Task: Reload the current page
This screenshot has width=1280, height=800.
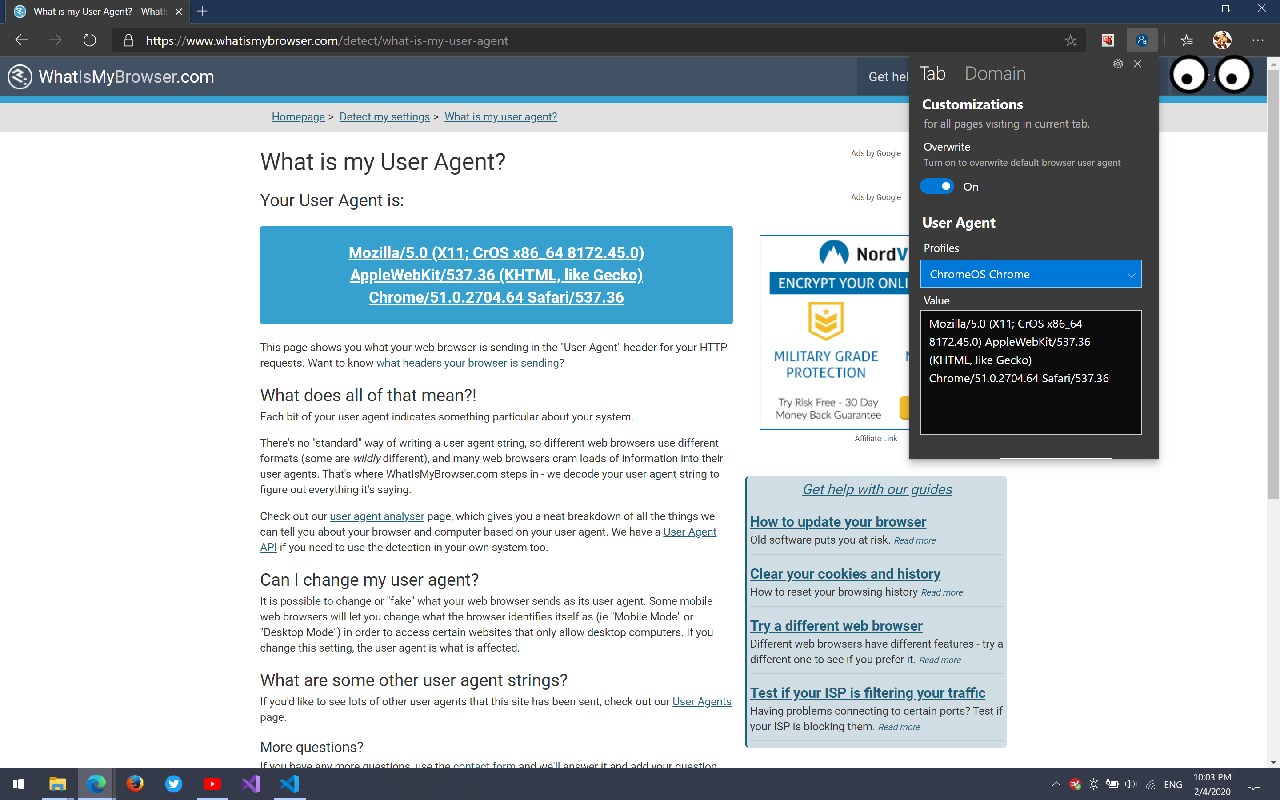Action: pyautogui.click(x=90, y=40)
